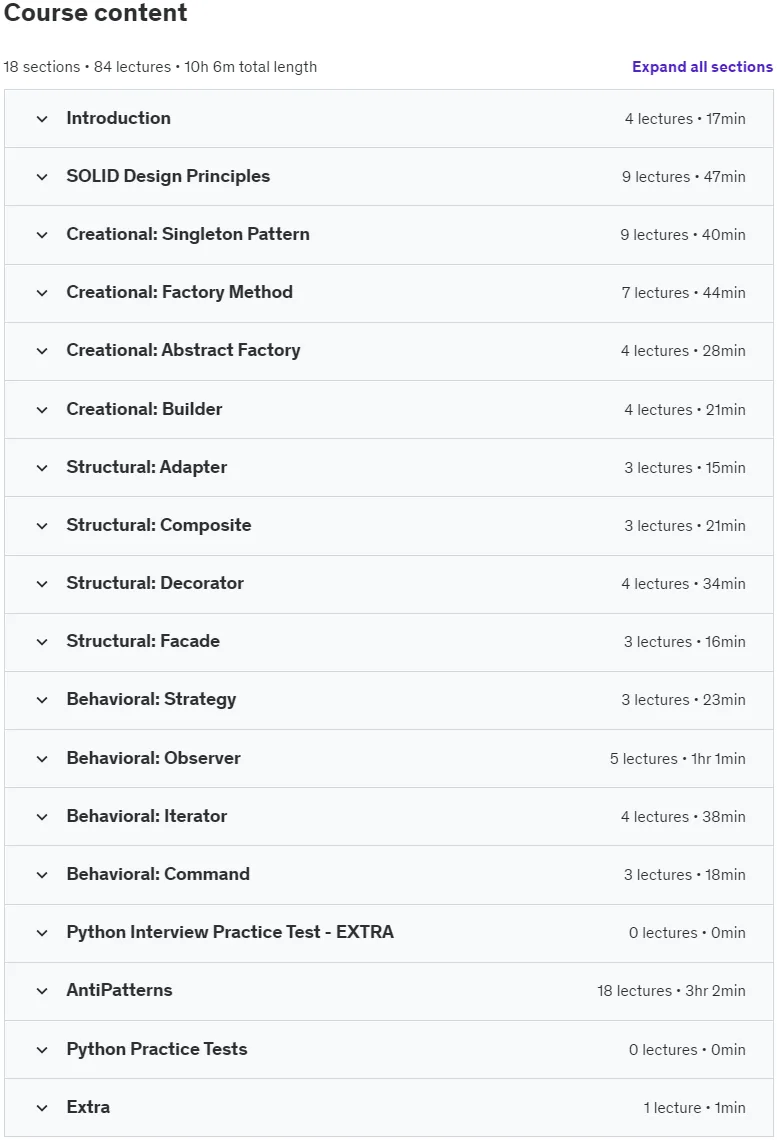
Task: Open Behavioral: Observer section row
Action: 389,758
